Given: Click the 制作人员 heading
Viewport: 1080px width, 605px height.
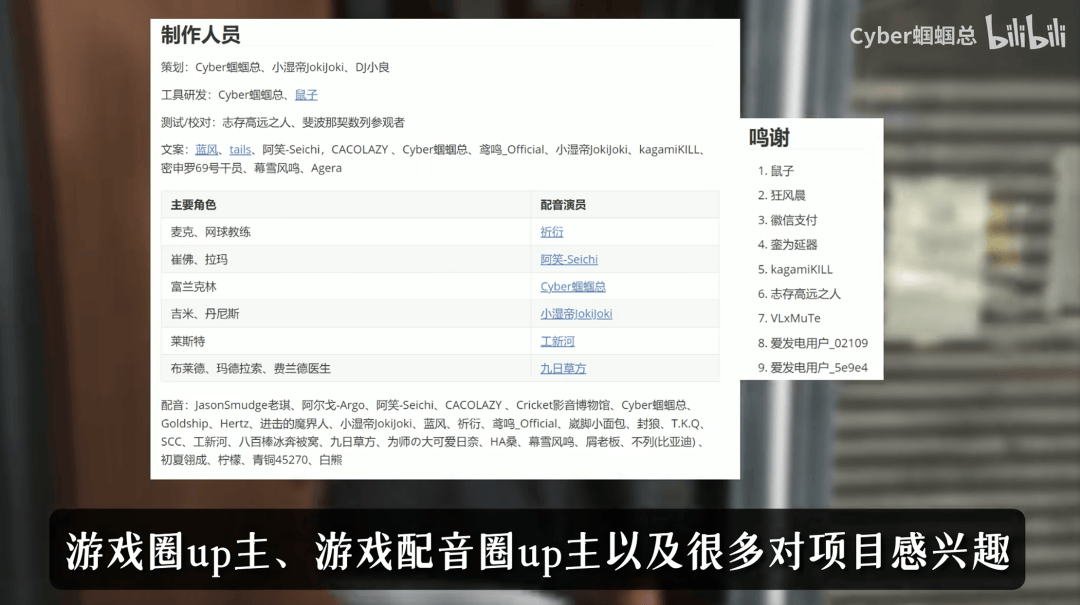Looking at the screenshot, I should coord(201,35).
